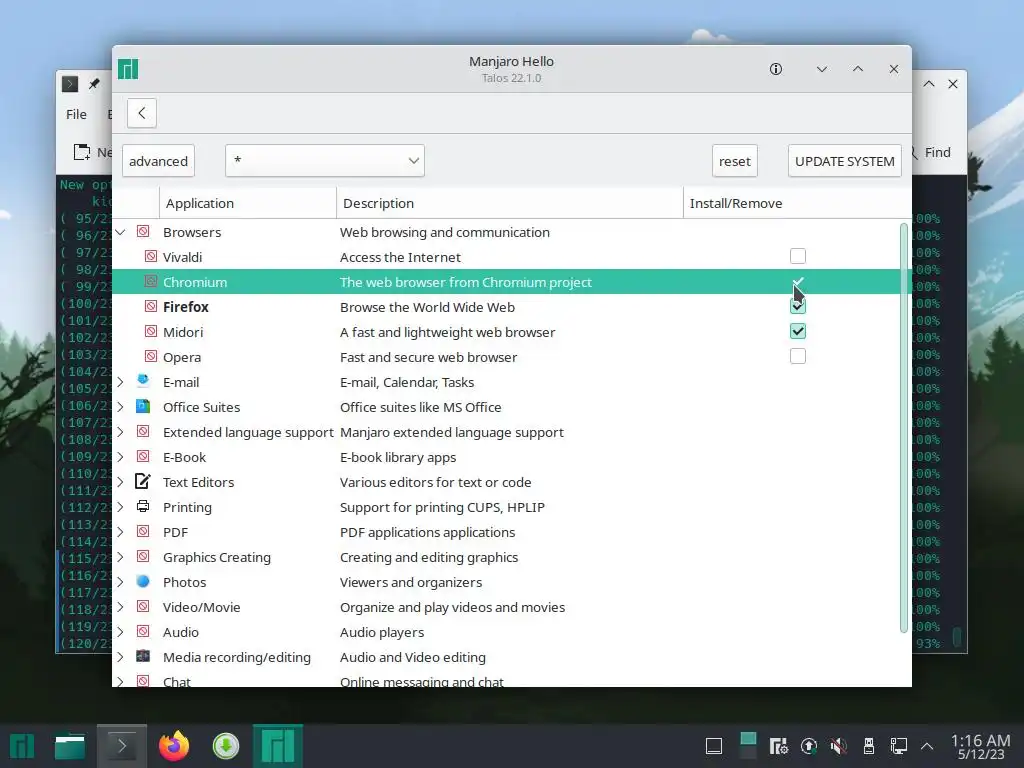Open the network connection tray icon
The image size is (1024, 768).
click(899, 746)
